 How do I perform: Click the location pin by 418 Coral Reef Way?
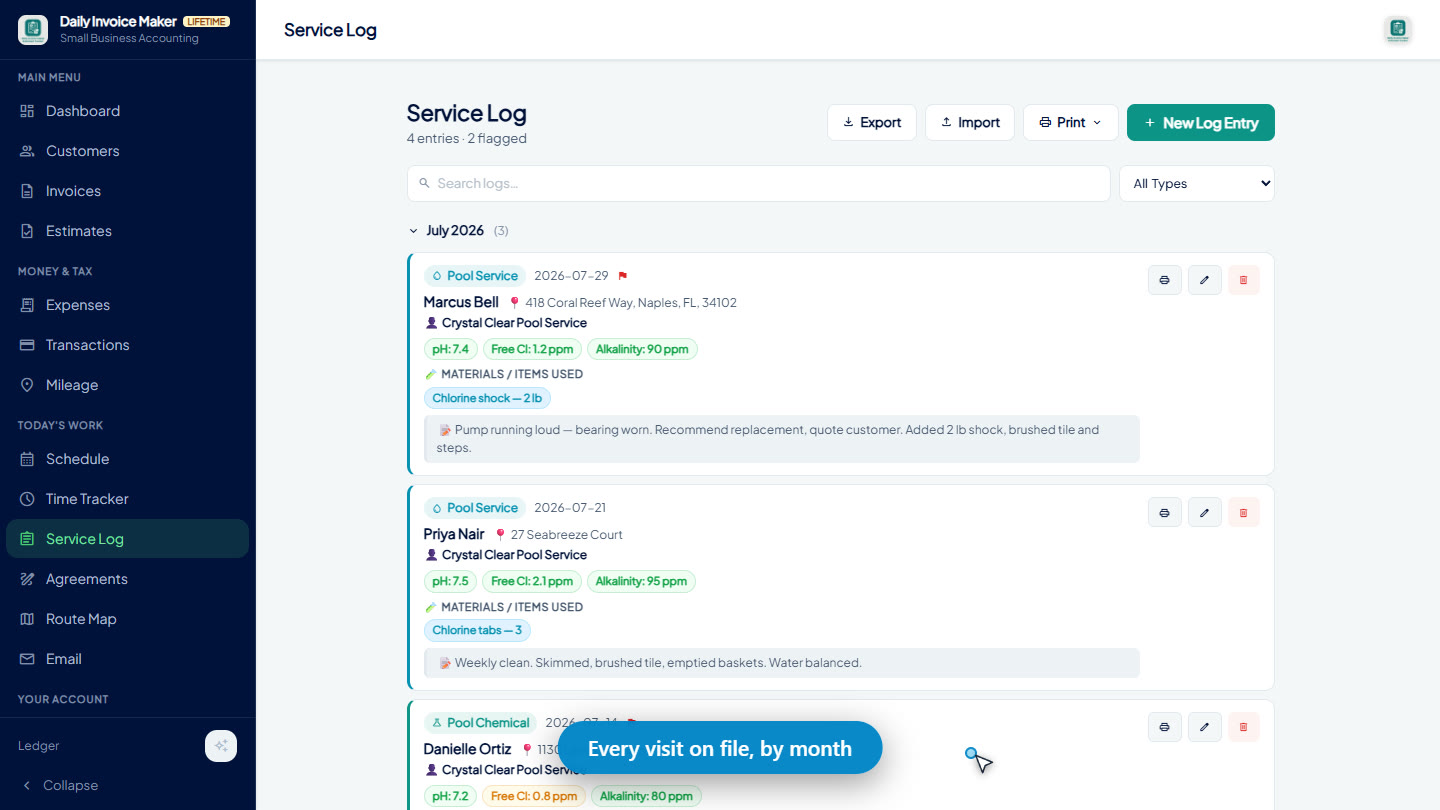(x=515, y=303)
